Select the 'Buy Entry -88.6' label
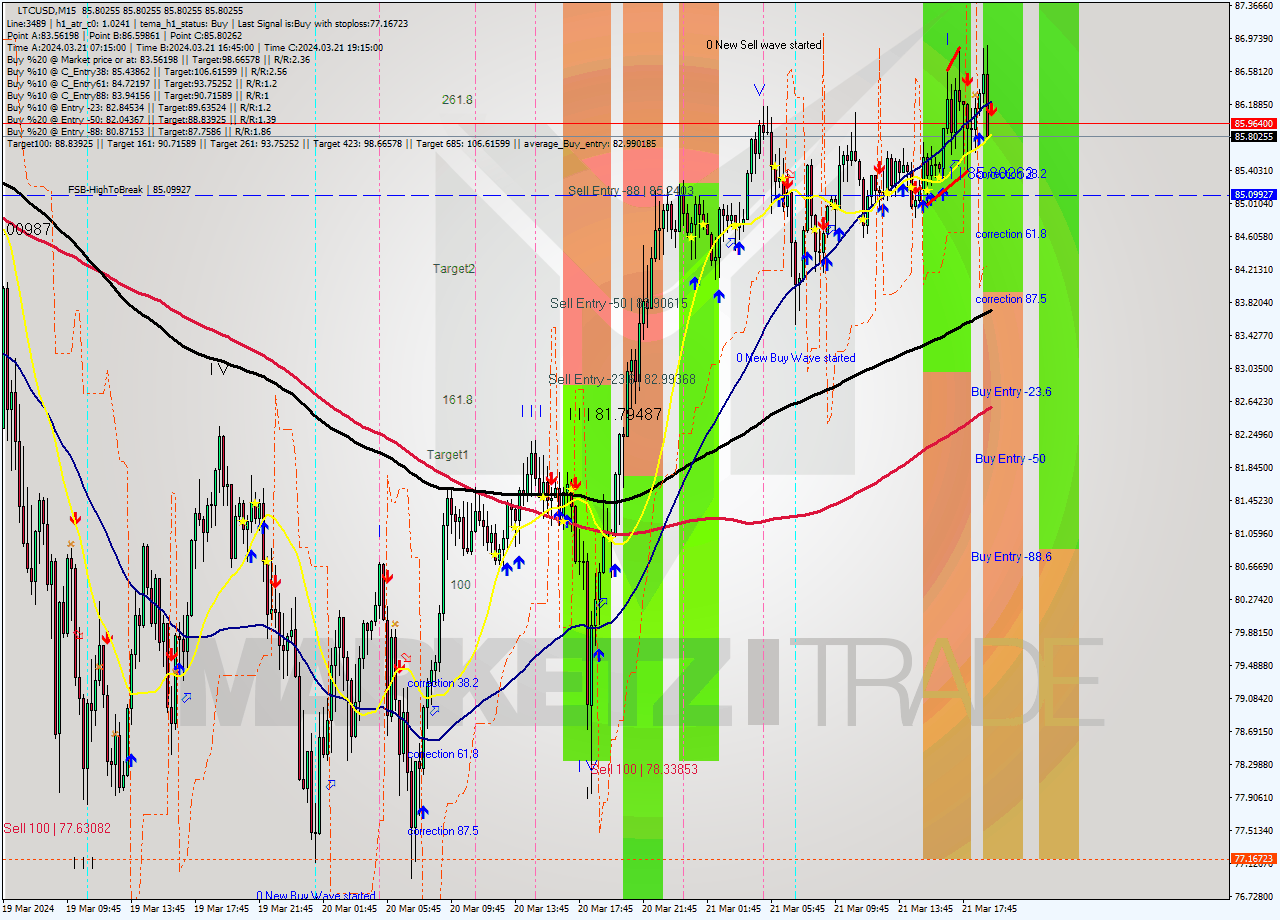This screenshot has height=920, width=1280. pyautogui.click(x=1011, y=557)
